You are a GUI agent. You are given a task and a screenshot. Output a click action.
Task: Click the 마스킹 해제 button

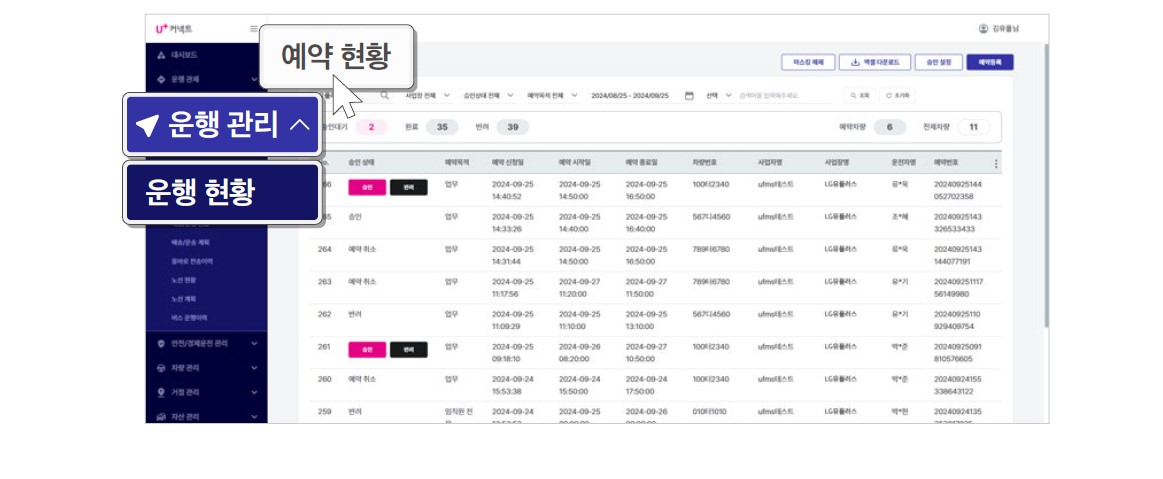tap(808, 62)
